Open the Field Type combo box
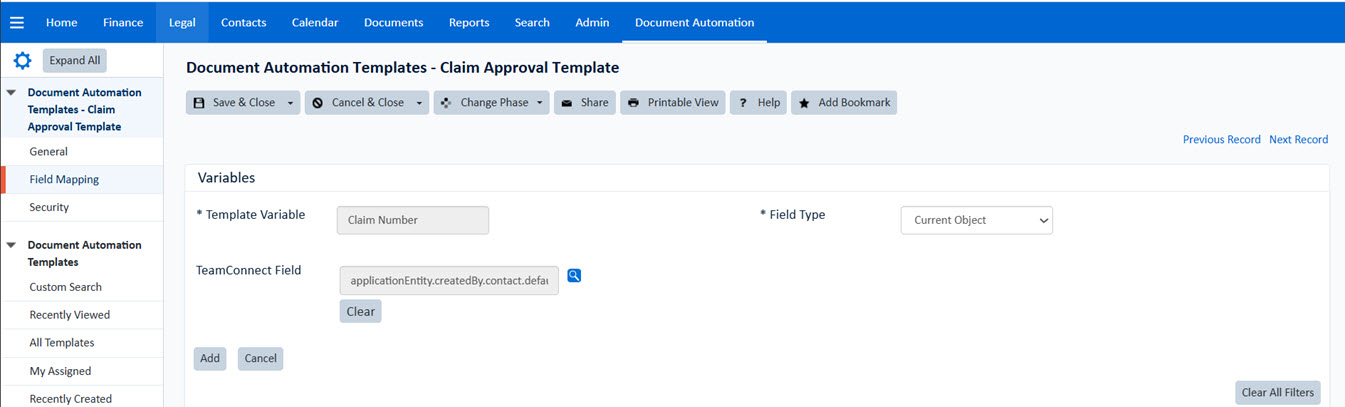This screenshot has height=407, width=1345. [x=976, y=220]
